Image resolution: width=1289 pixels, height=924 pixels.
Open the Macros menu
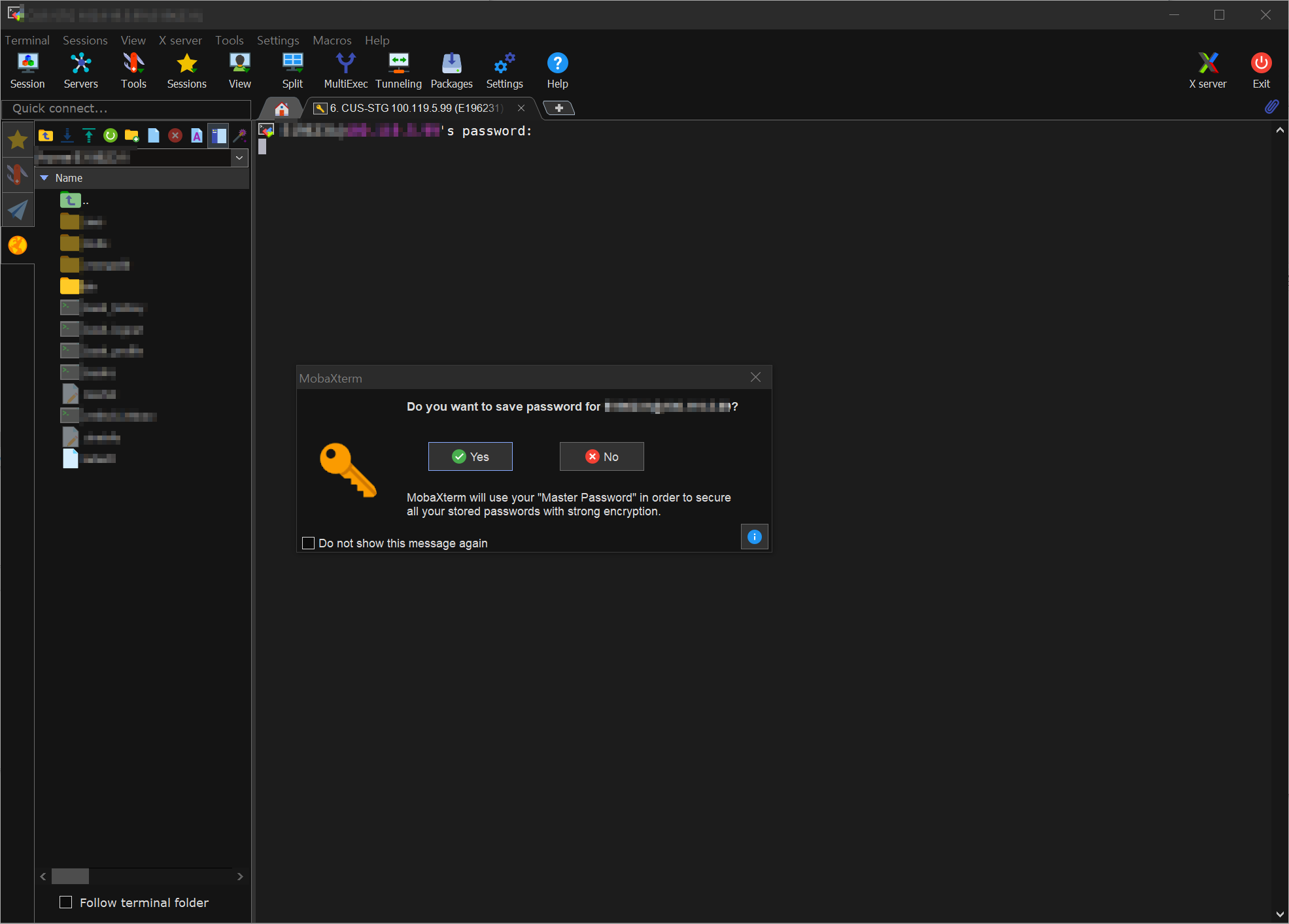pyautogui.click(x=332, y=41)
